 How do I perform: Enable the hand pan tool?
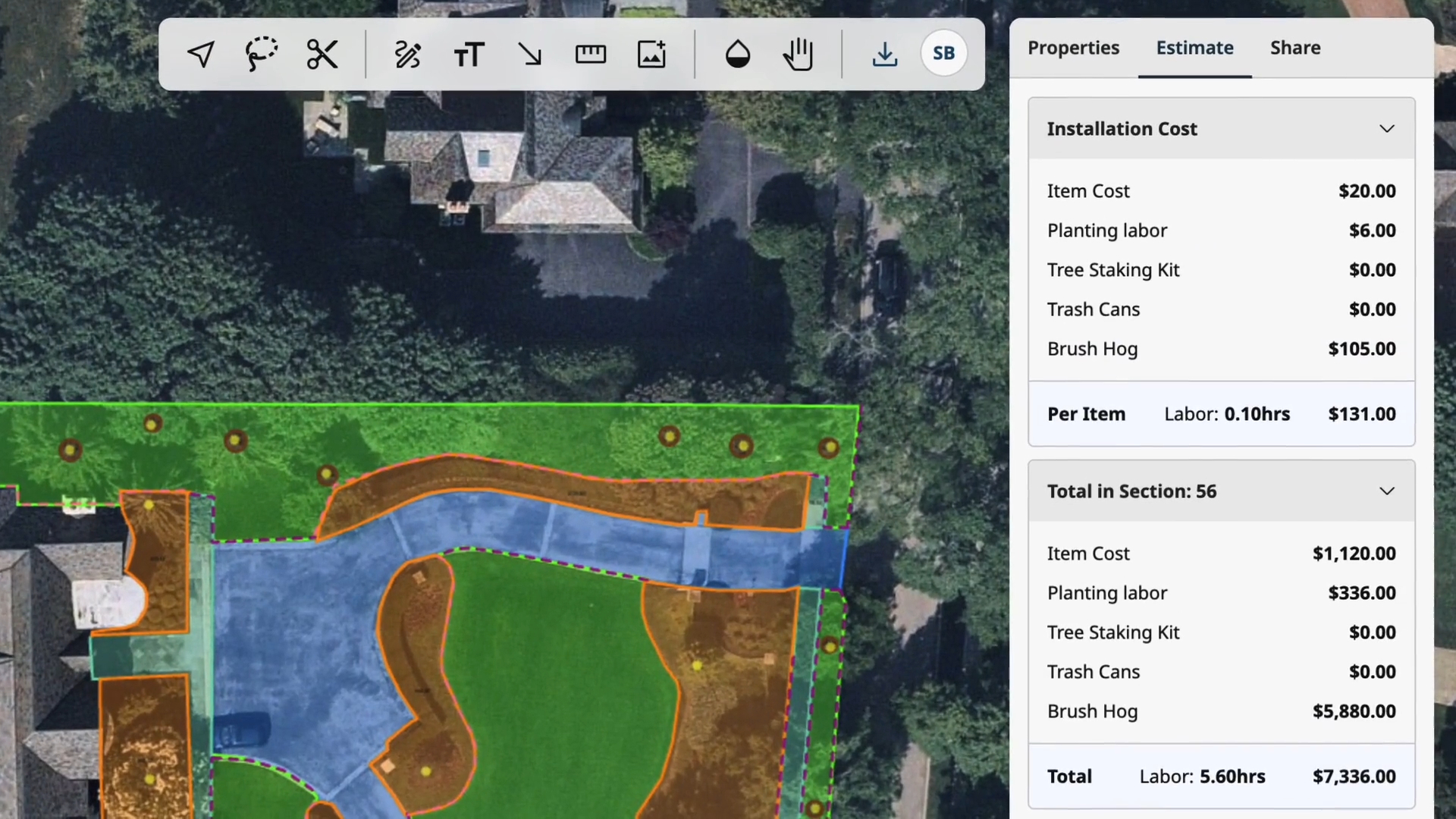point(798,54)
